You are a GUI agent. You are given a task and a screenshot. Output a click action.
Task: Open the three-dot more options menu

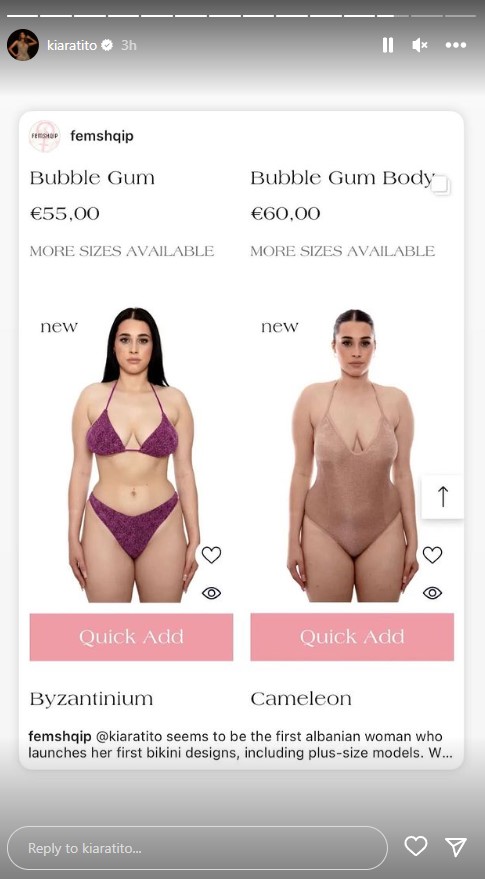tap(456, 45)
